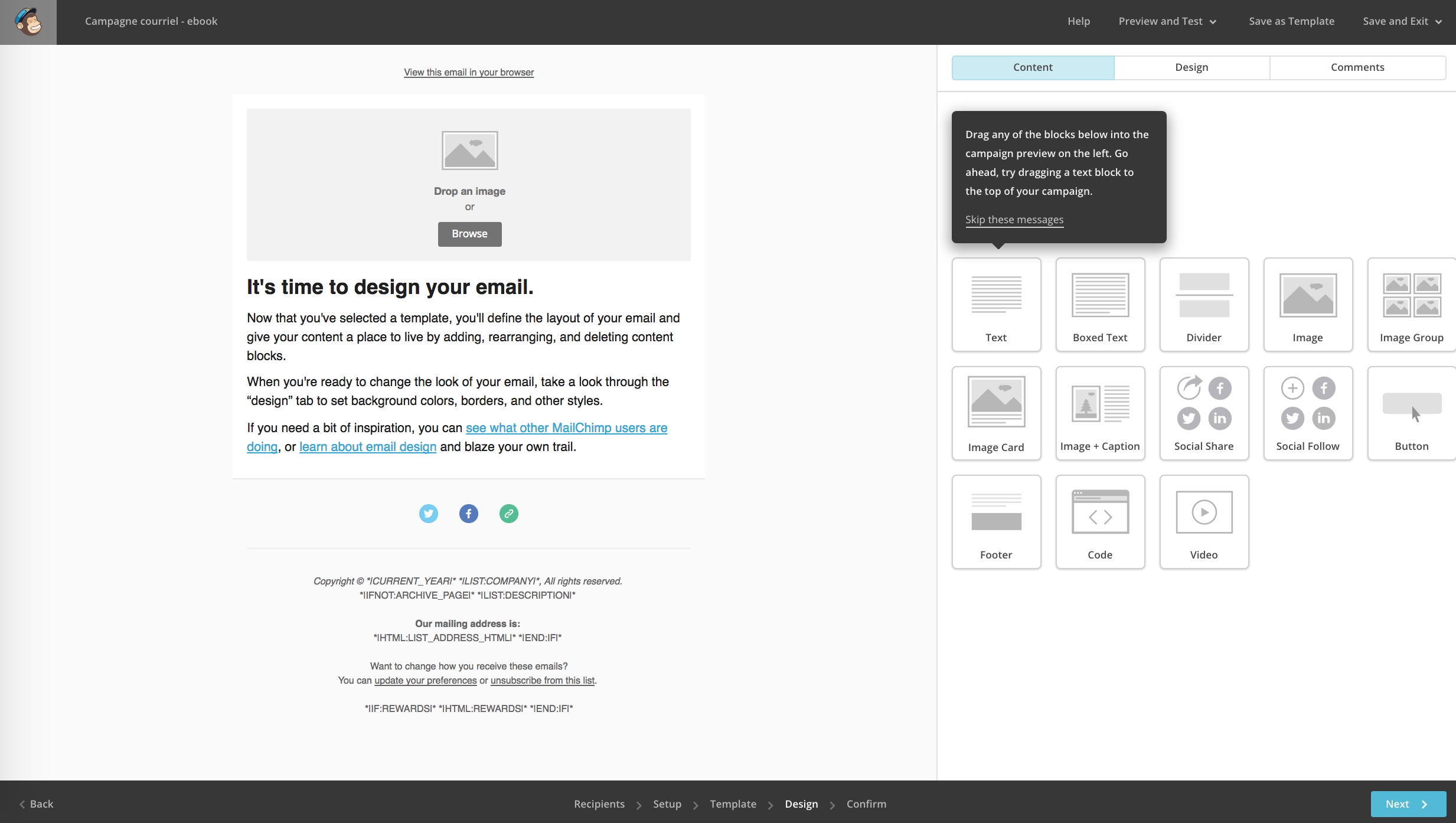Screen dimensions: 1456x823
Task: Click see what other MailChimp users link
Action: (x=566, y=428)
